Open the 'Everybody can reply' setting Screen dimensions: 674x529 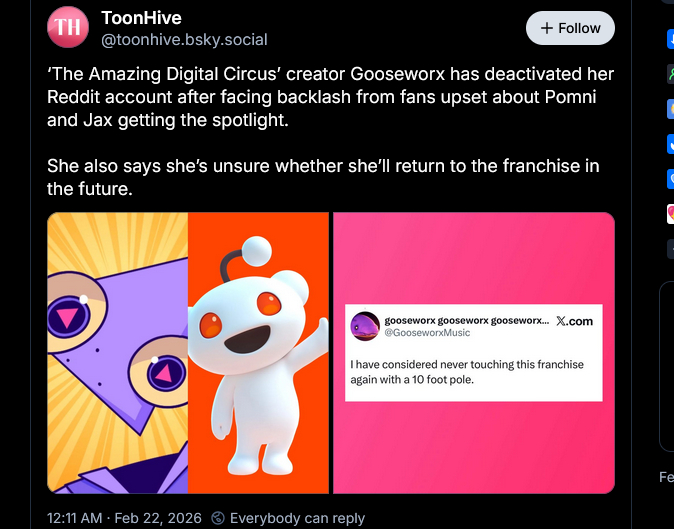297,518
